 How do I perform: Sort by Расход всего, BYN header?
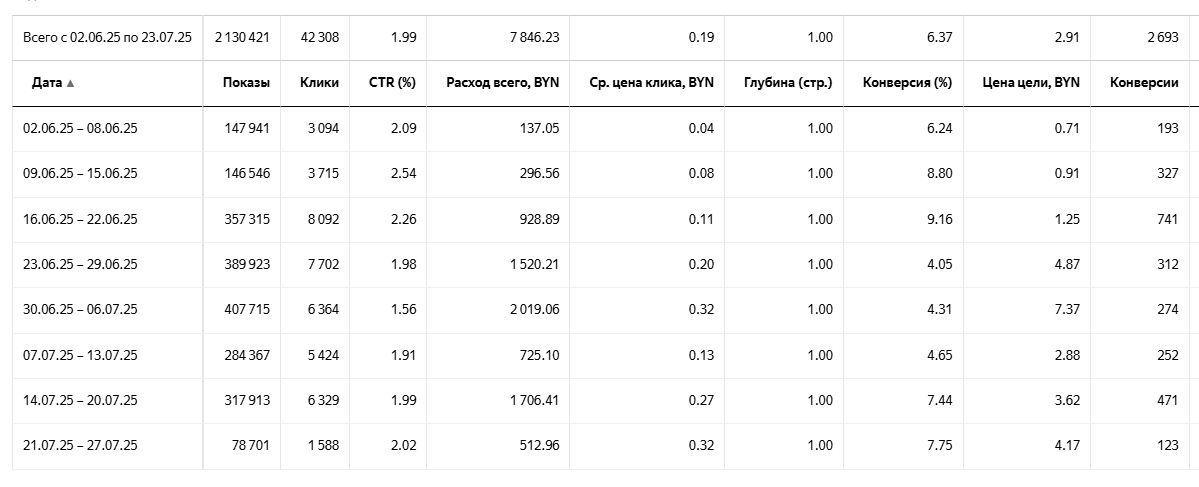pyautogui.click(x=503, y=83)
